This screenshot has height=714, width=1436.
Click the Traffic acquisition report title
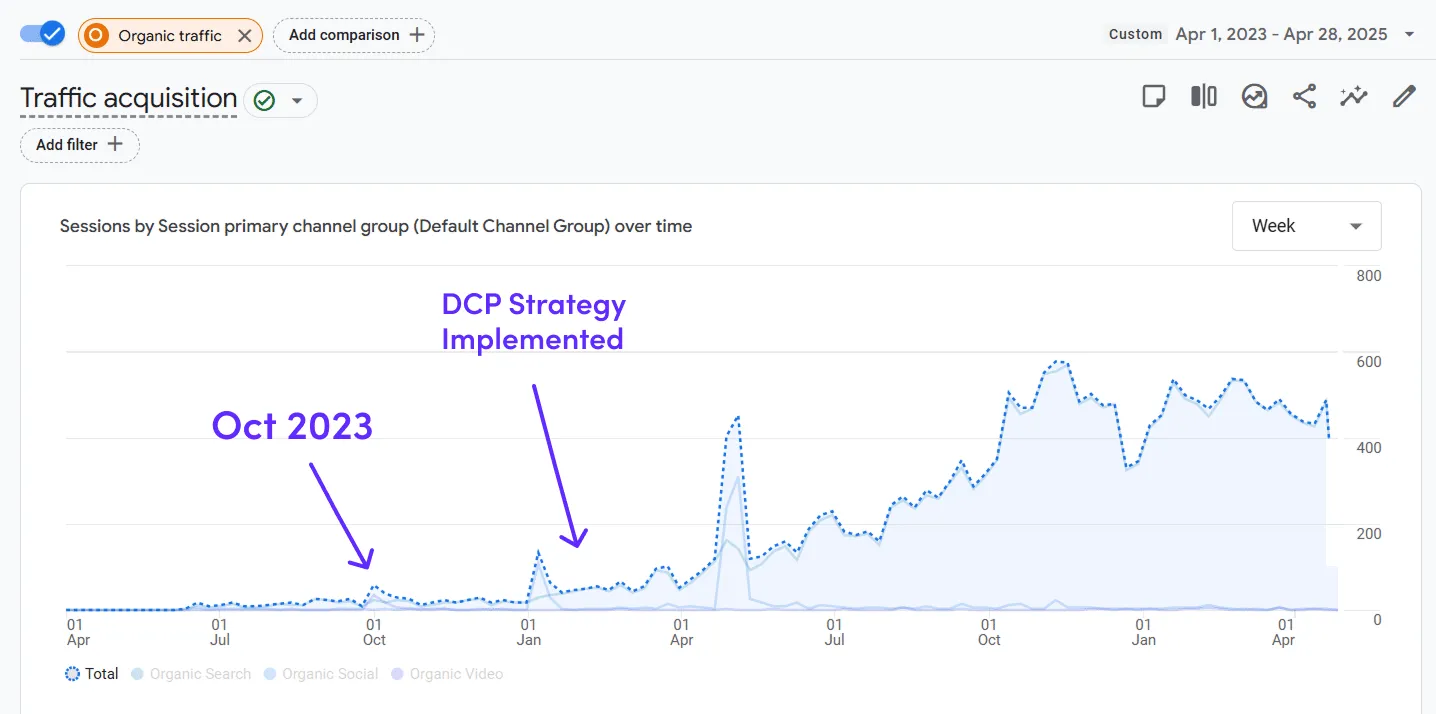coord(128,98)
